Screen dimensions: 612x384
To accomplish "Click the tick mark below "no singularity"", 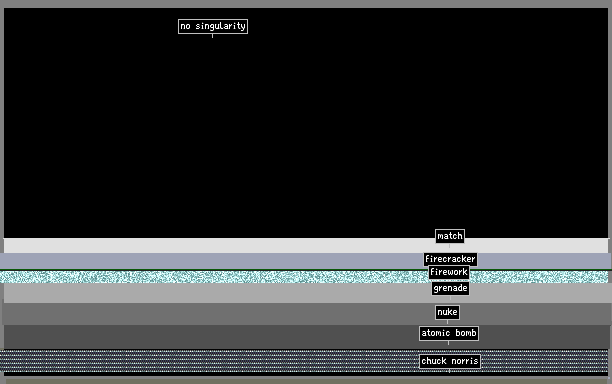I will click(212, 36).
